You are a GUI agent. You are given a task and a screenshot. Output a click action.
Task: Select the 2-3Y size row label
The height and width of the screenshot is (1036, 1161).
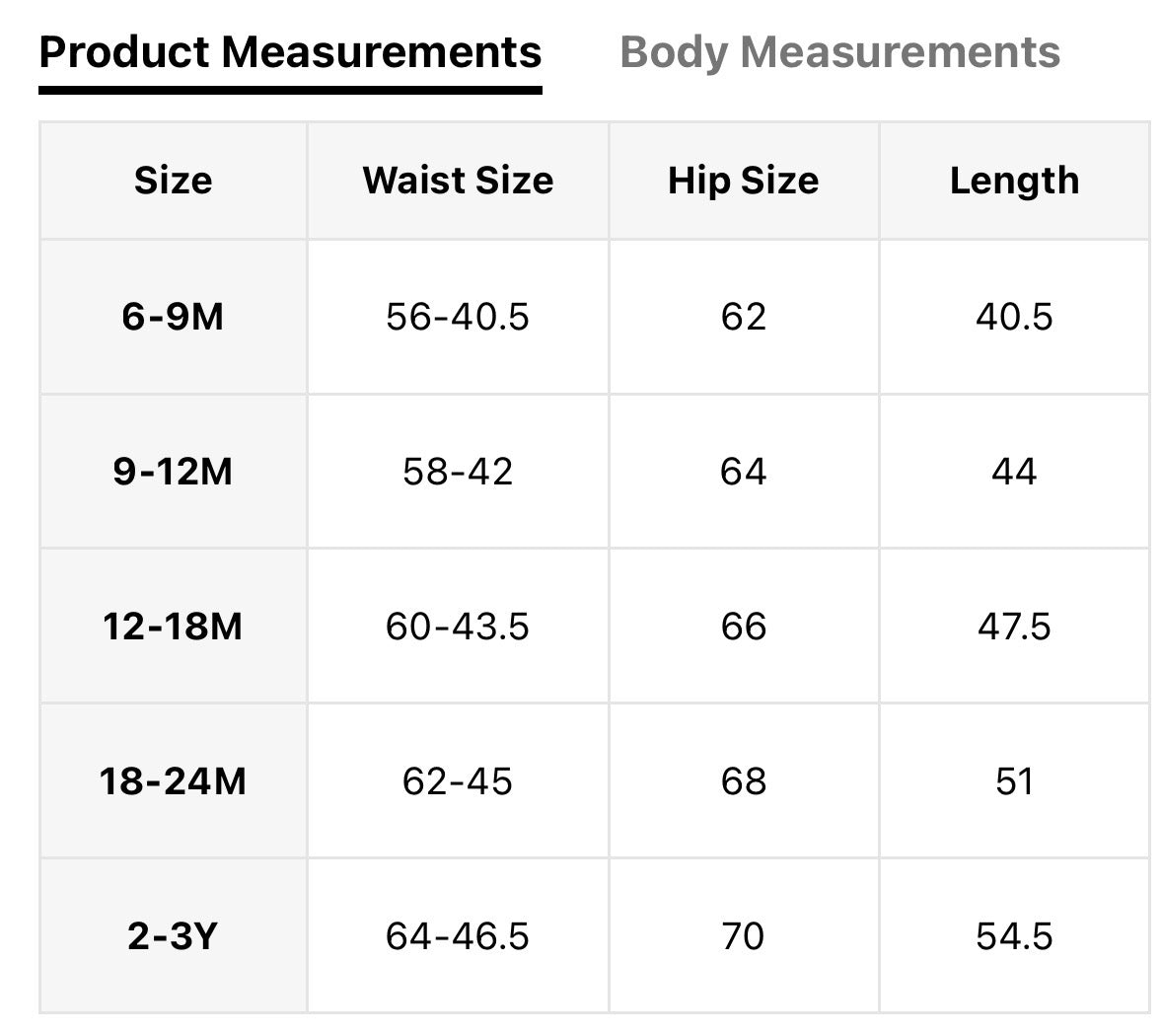point(173,935)
